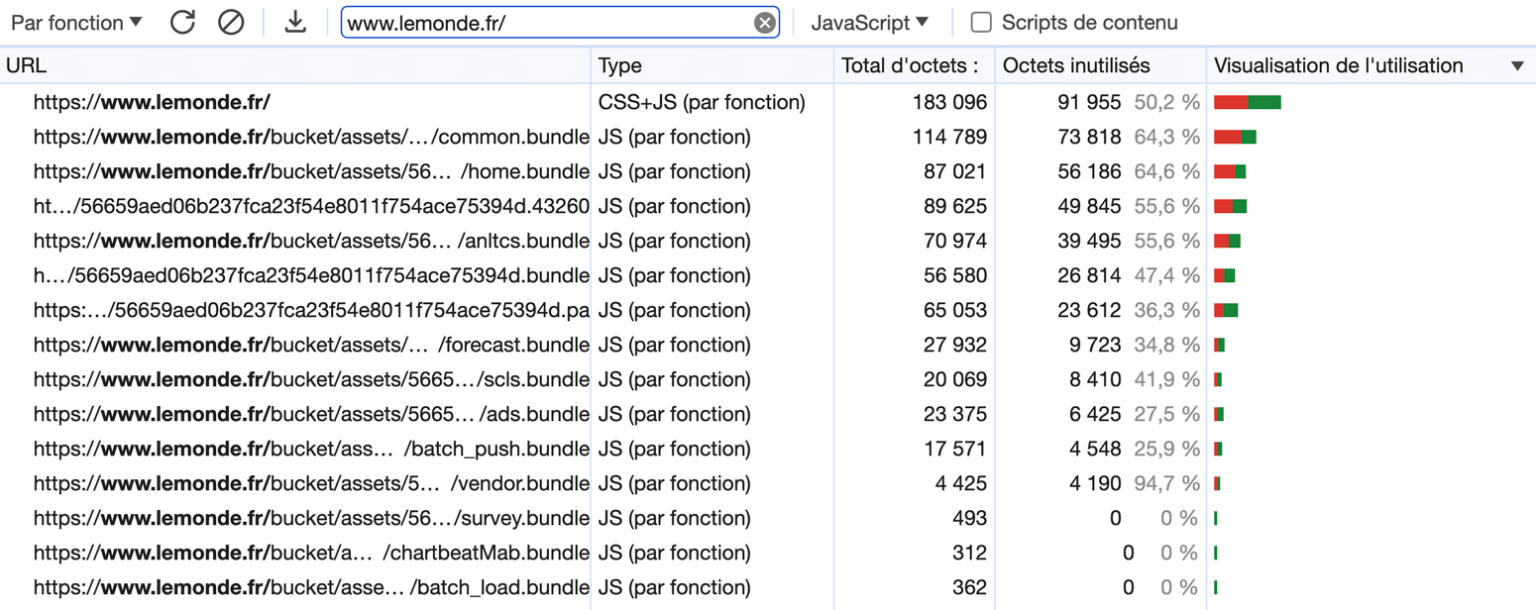
Task: Select the 43260 script row
Action: point(768,206)
